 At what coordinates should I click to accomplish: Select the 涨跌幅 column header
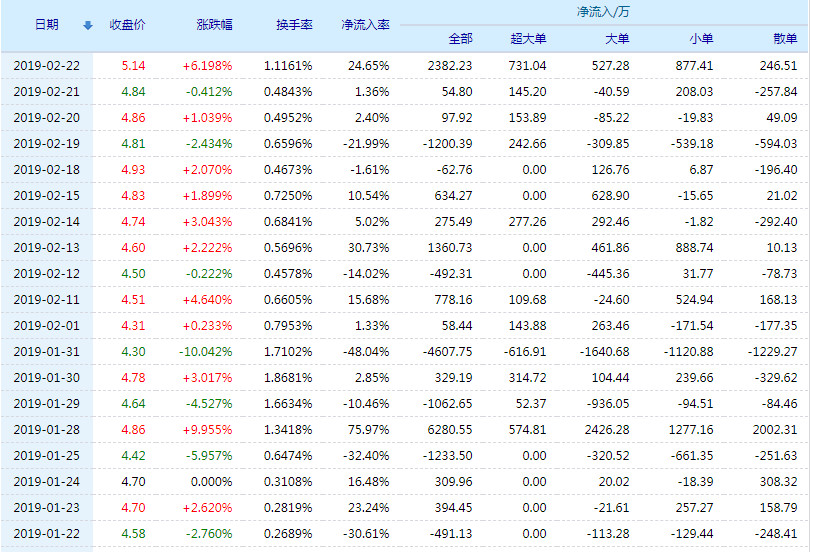(214, 24)
